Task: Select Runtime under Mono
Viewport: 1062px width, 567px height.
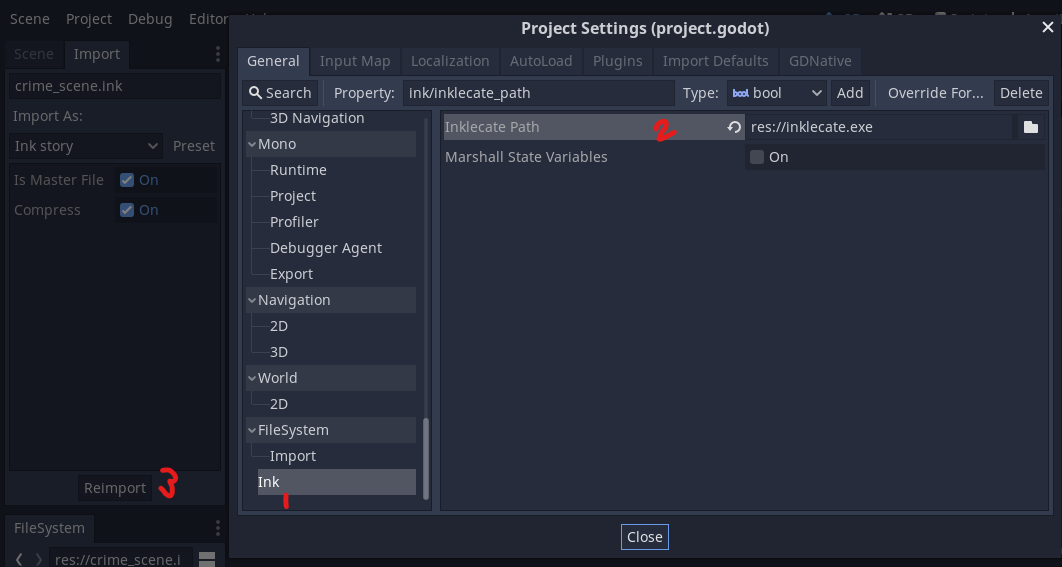Action: [298, 170]
